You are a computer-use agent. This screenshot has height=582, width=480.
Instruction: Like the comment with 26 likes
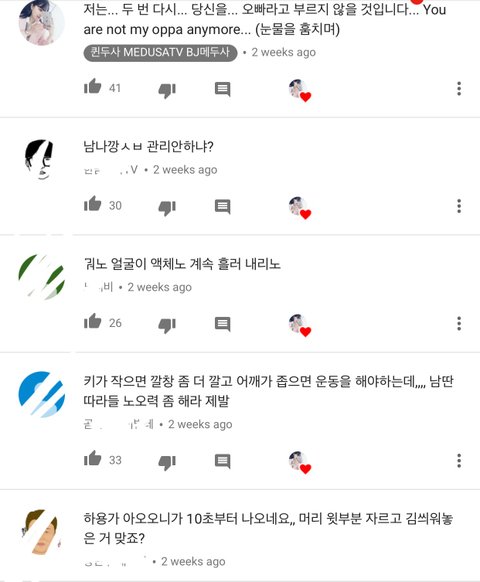tap(93, 321)
